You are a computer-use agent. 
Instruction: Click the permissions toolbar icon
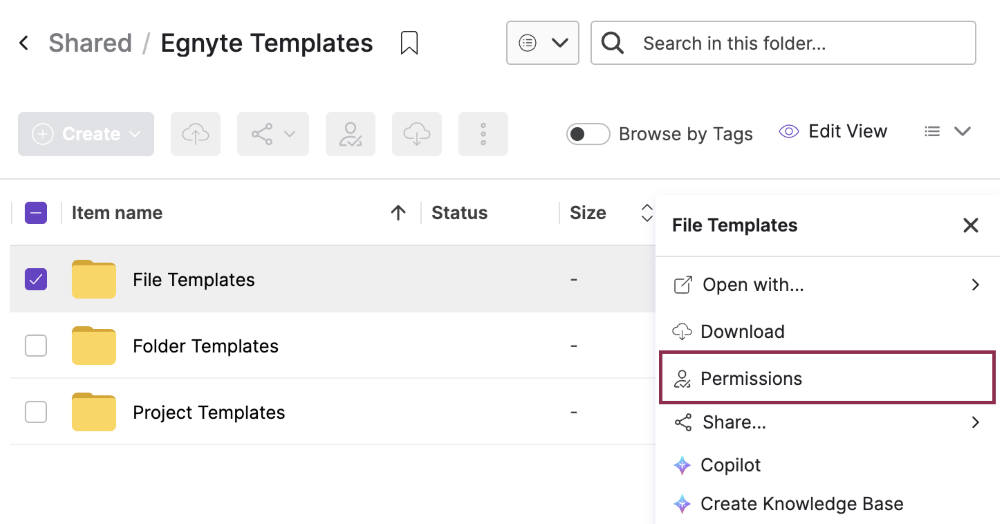click(x=350, y=134)
